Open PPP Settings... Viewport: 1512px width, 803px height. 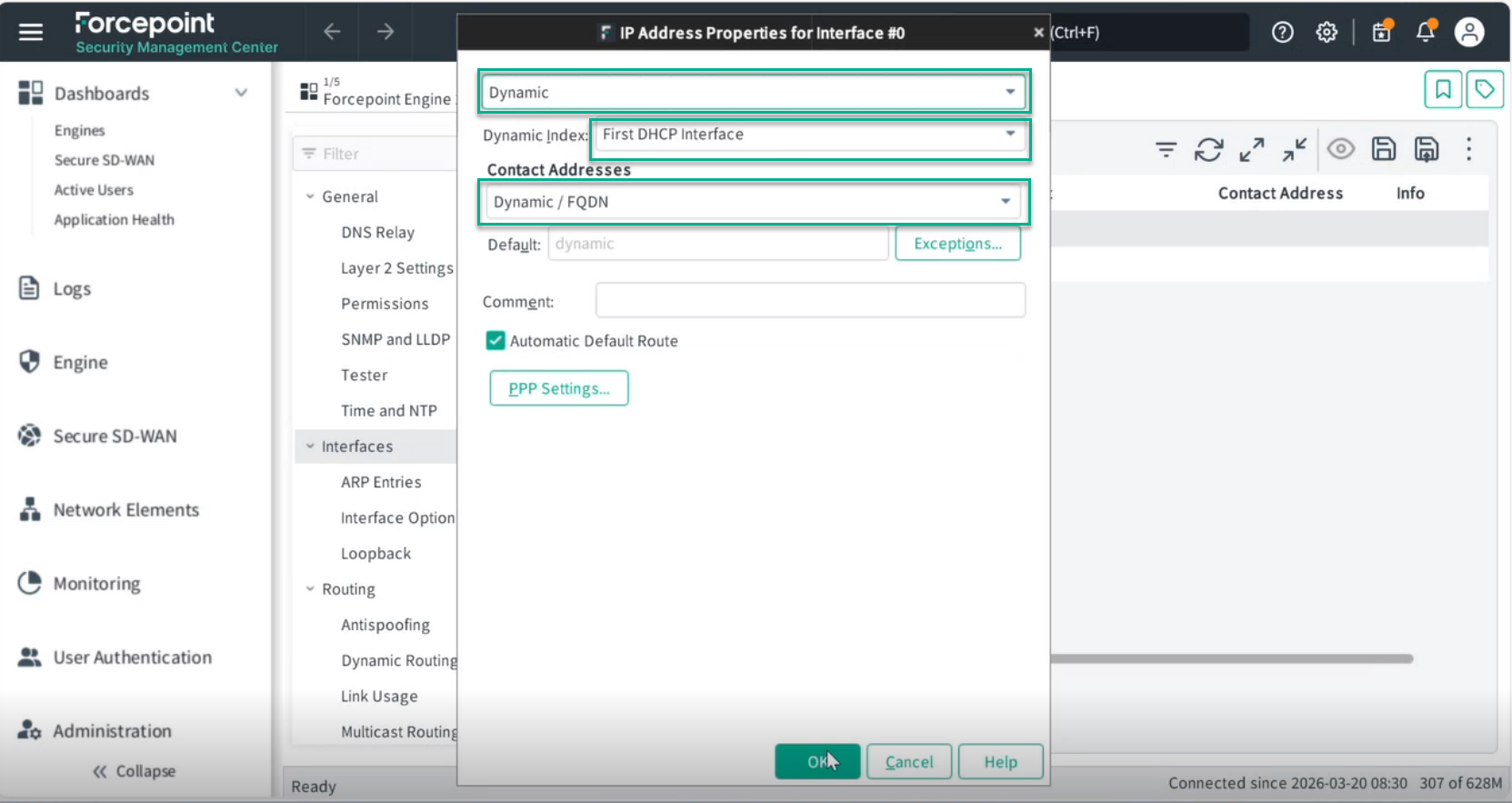(x=558, y=388)
